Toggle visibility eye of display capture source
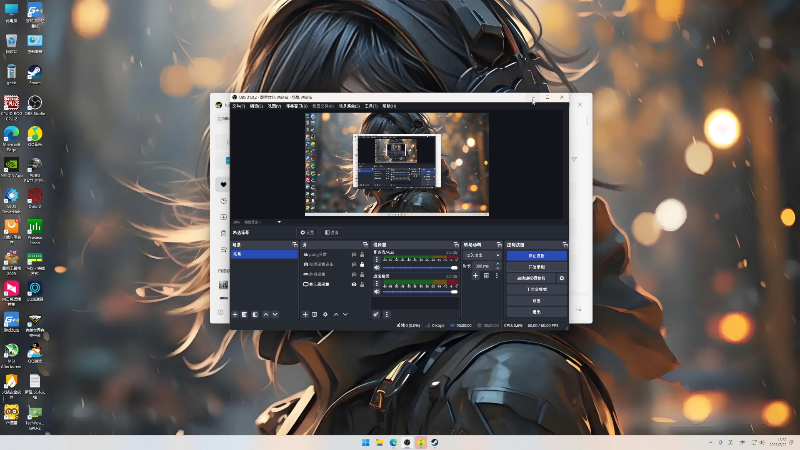The height and width of the screenshot is (450, 800). click(x=354, y=284)
